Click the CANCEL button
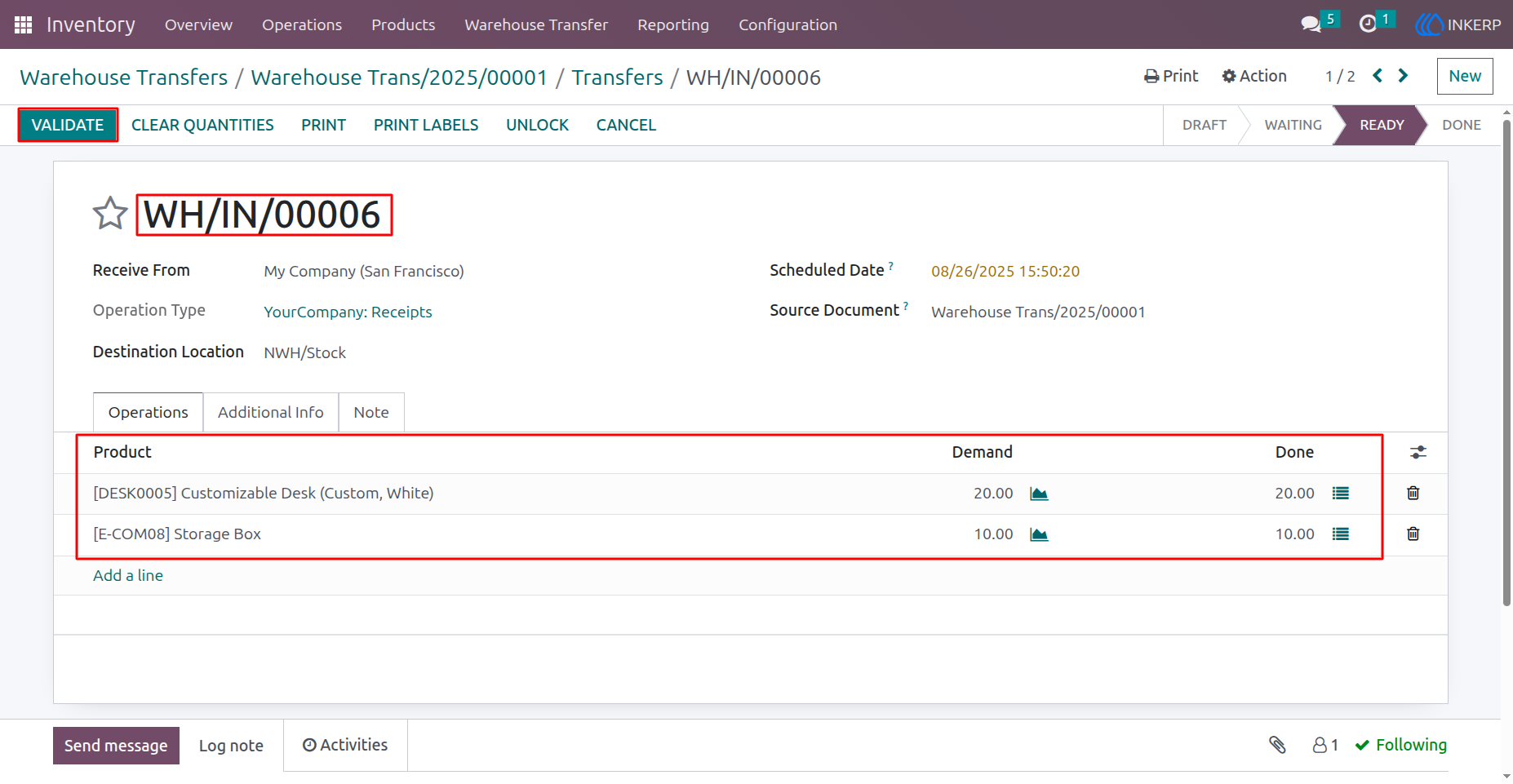Screen dimensions: 1513x784 [626, 125]
